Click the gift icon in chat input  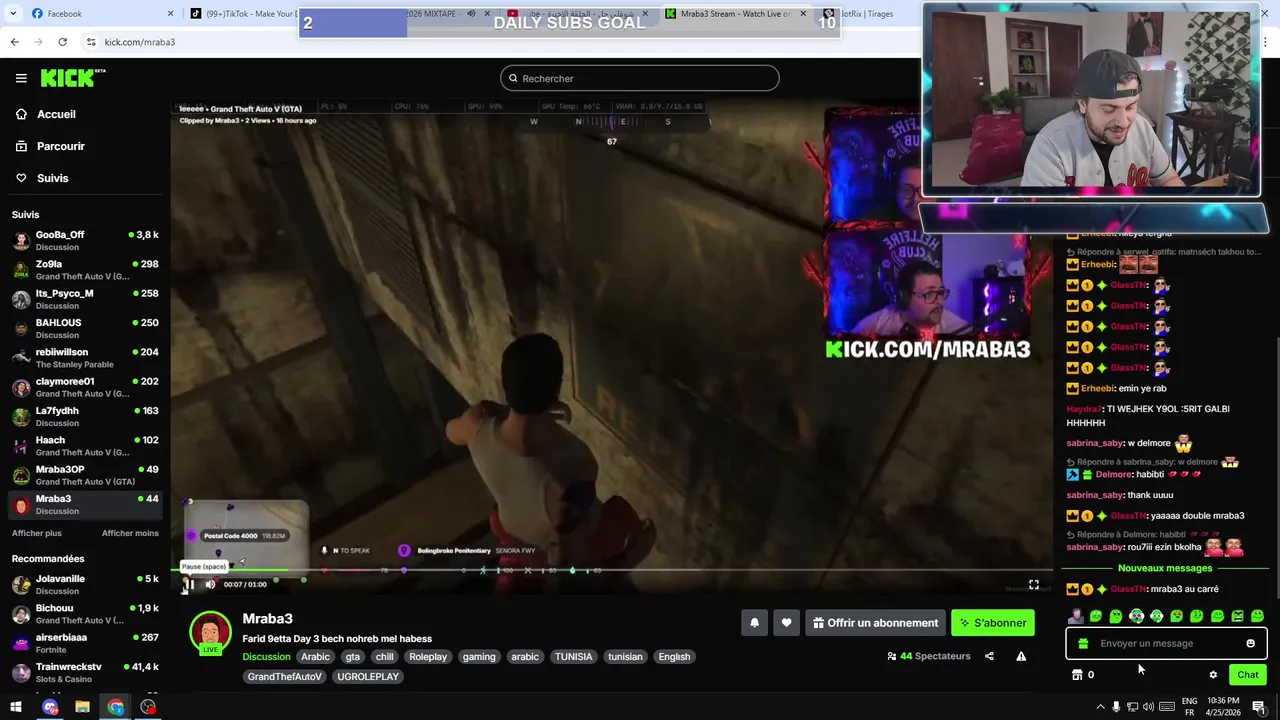[x=1083, y=644]
